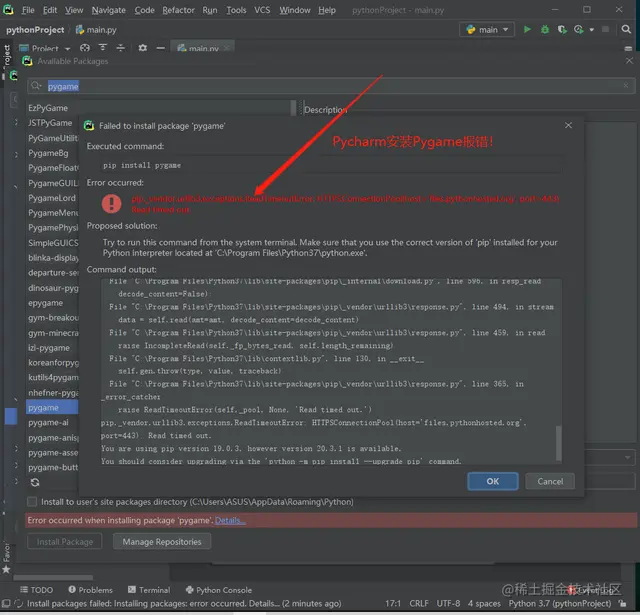The width and height of the screenshot is (640, 615).
Task: Close the Failed to install package dialog
Action: 568,125
